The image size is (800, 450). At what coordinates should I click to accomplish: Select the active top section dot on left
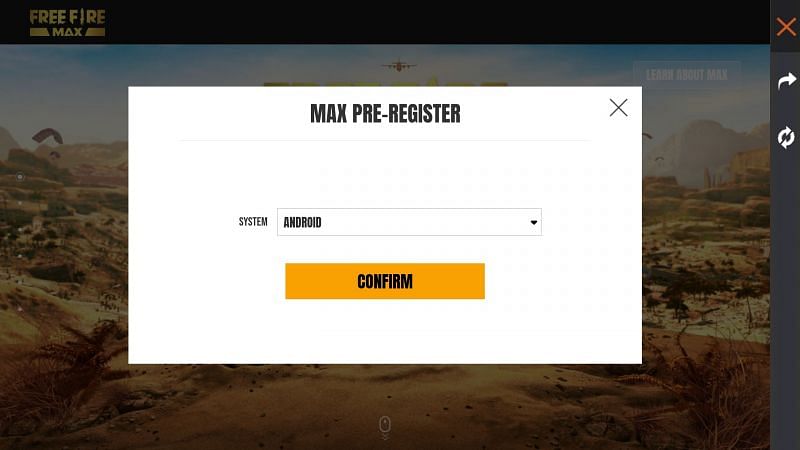click(20, 177)
